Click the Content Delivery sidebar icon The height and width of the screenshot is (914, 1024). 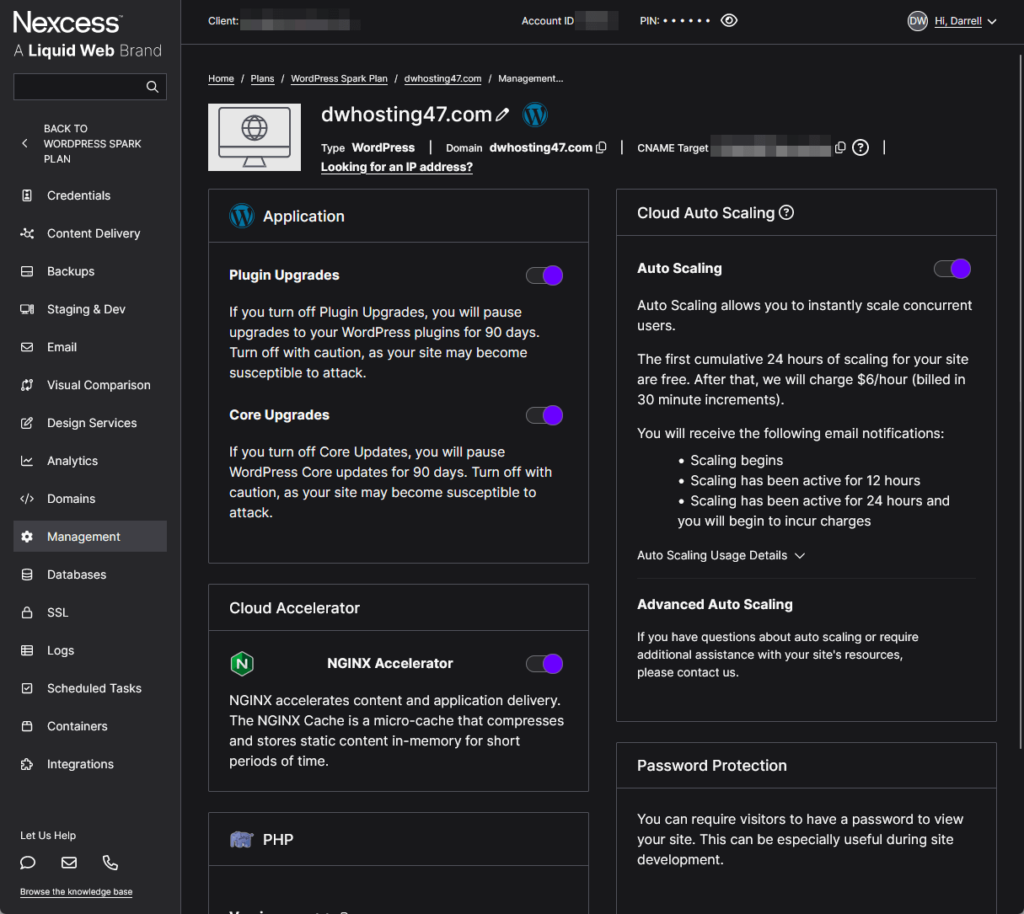point(27,234)
